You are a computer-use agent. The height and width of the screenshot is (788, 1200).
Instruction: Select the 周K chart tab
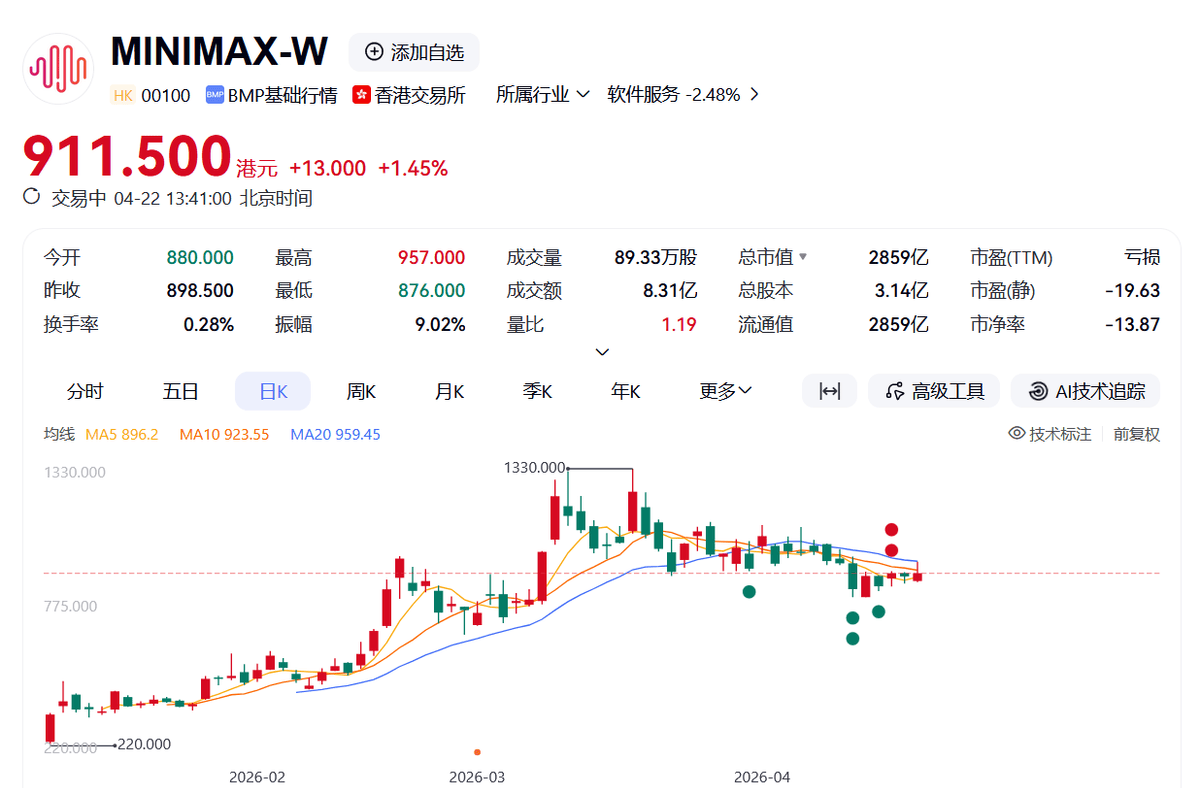361,392
